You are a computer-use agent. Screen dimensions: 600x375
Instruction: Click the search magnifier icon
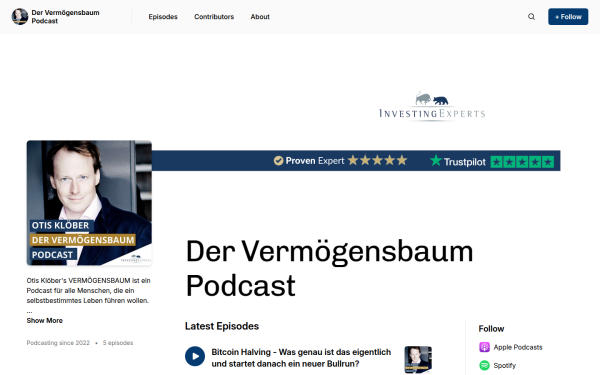click(x=531, y=17)
